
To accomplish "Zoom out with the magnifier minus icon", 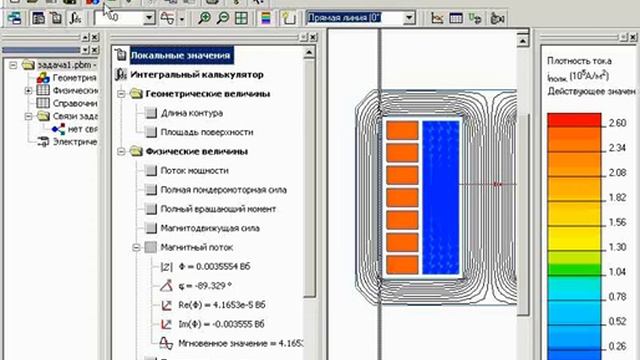I will [223, 18].
